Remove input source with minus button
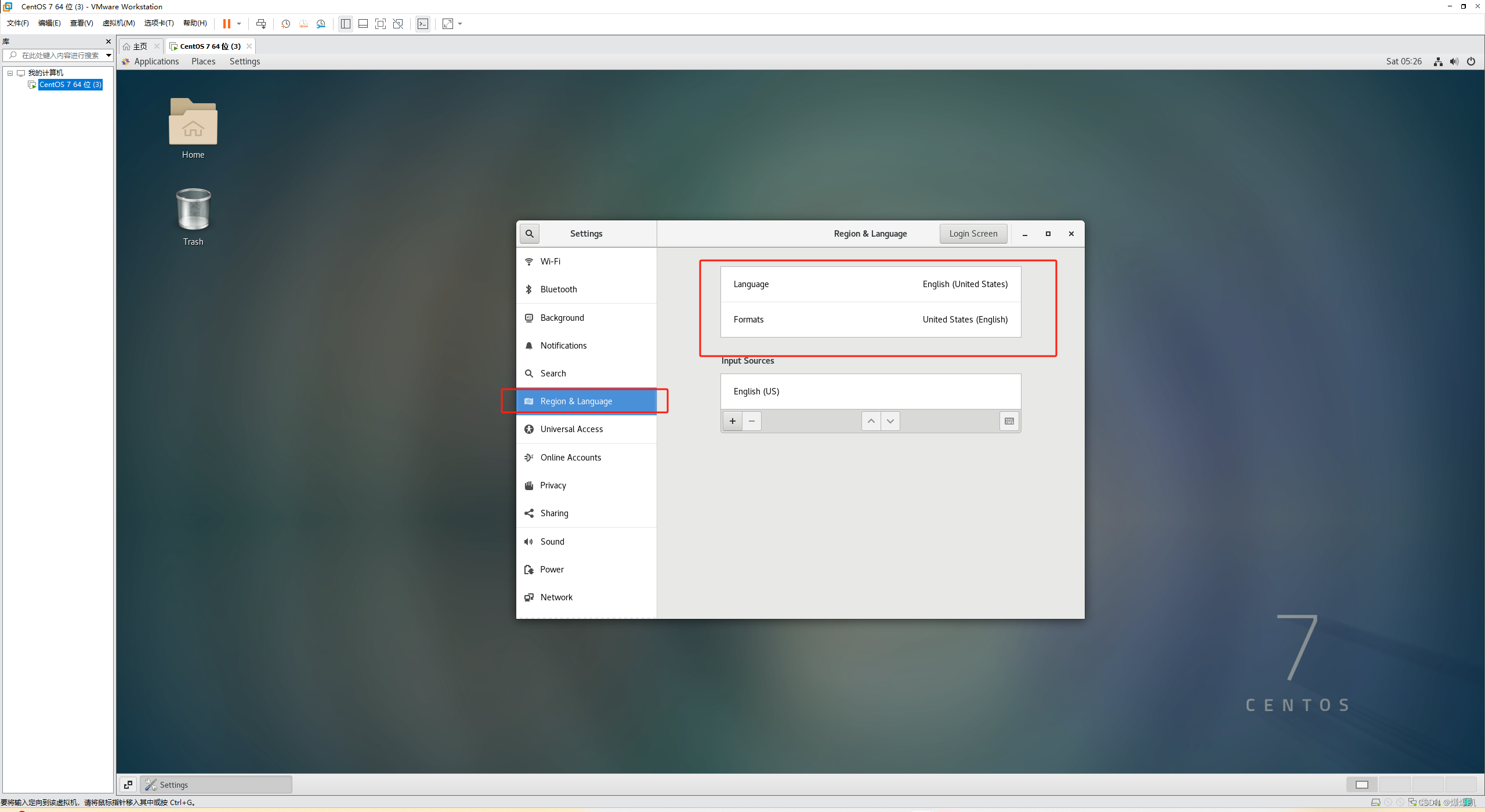 click(752, 421)
